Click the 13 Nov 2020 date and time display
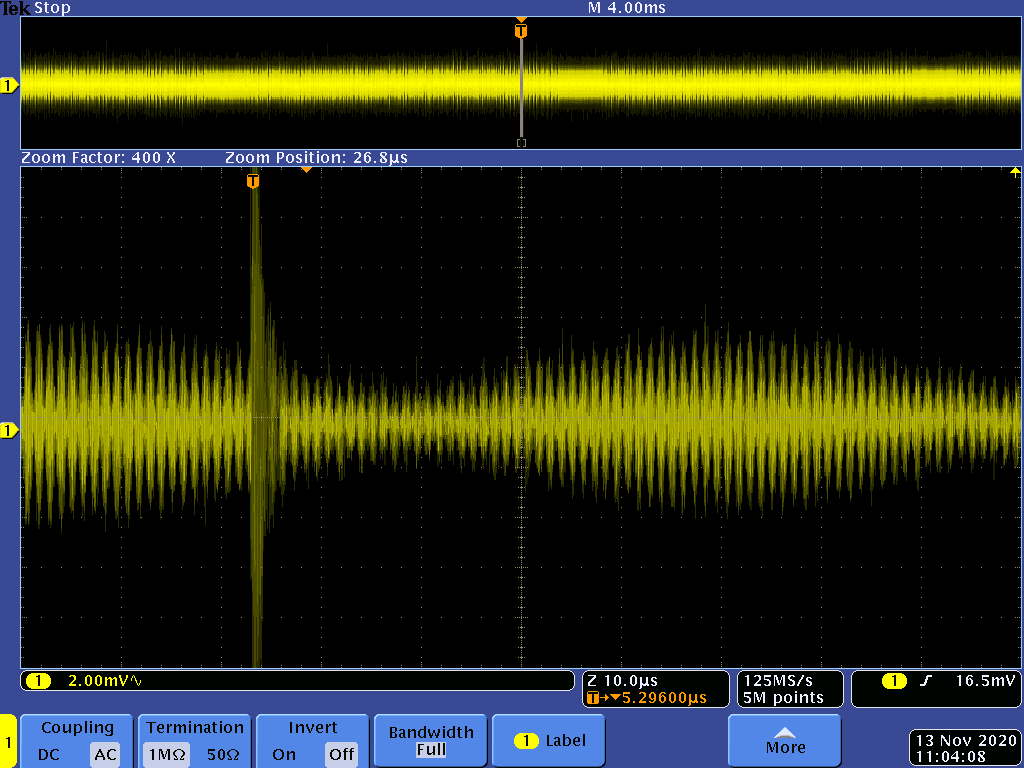 pyautogui.click(x=965, y=748)
